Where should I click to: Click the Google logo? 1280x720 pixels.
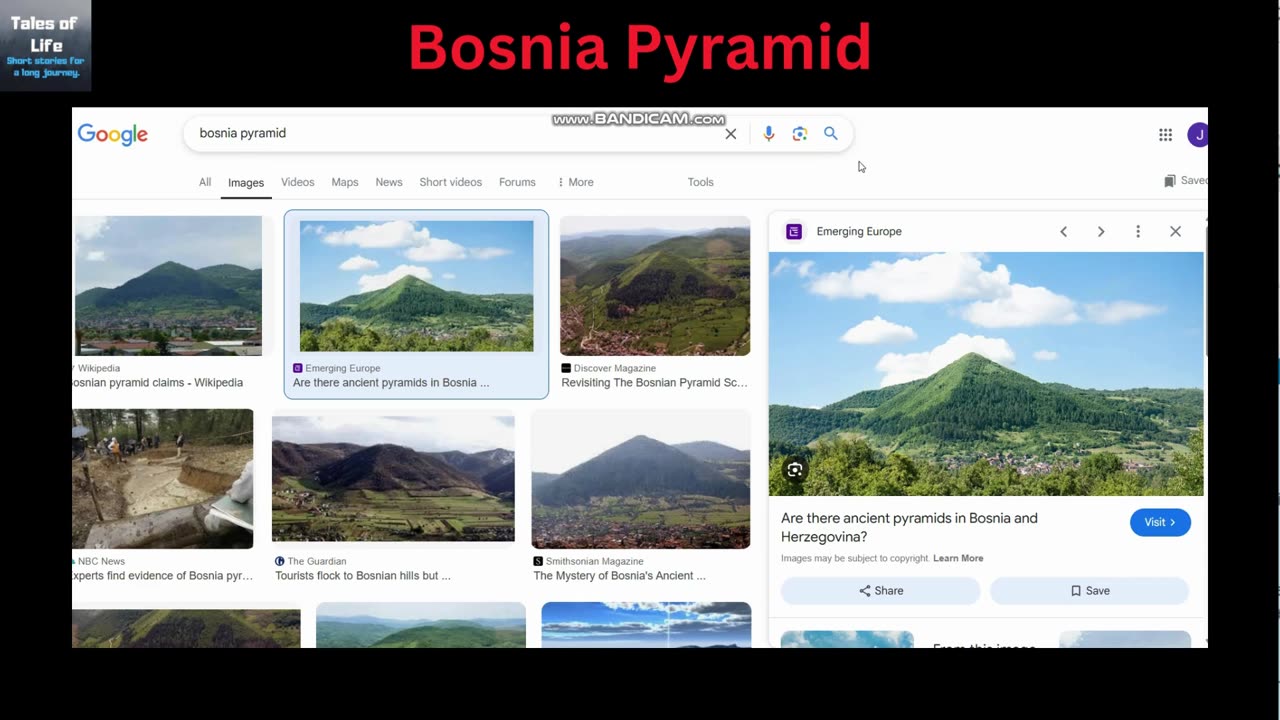pos(113,135)
